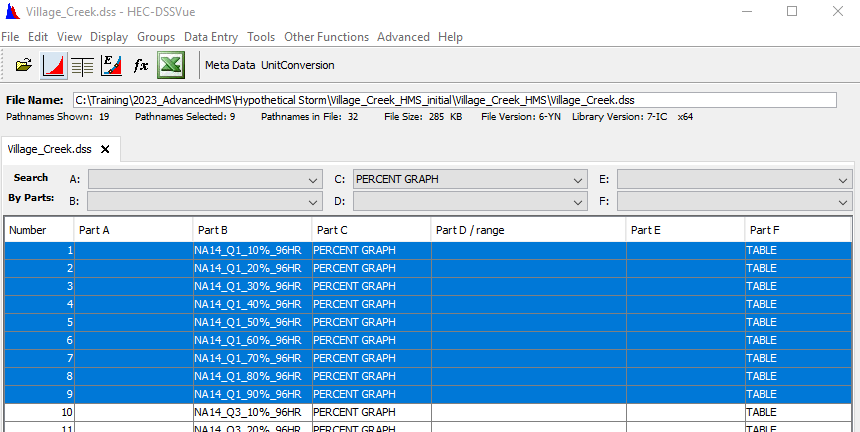Open the File menu
Screen dimensions: 860x432
click(10, 37)
